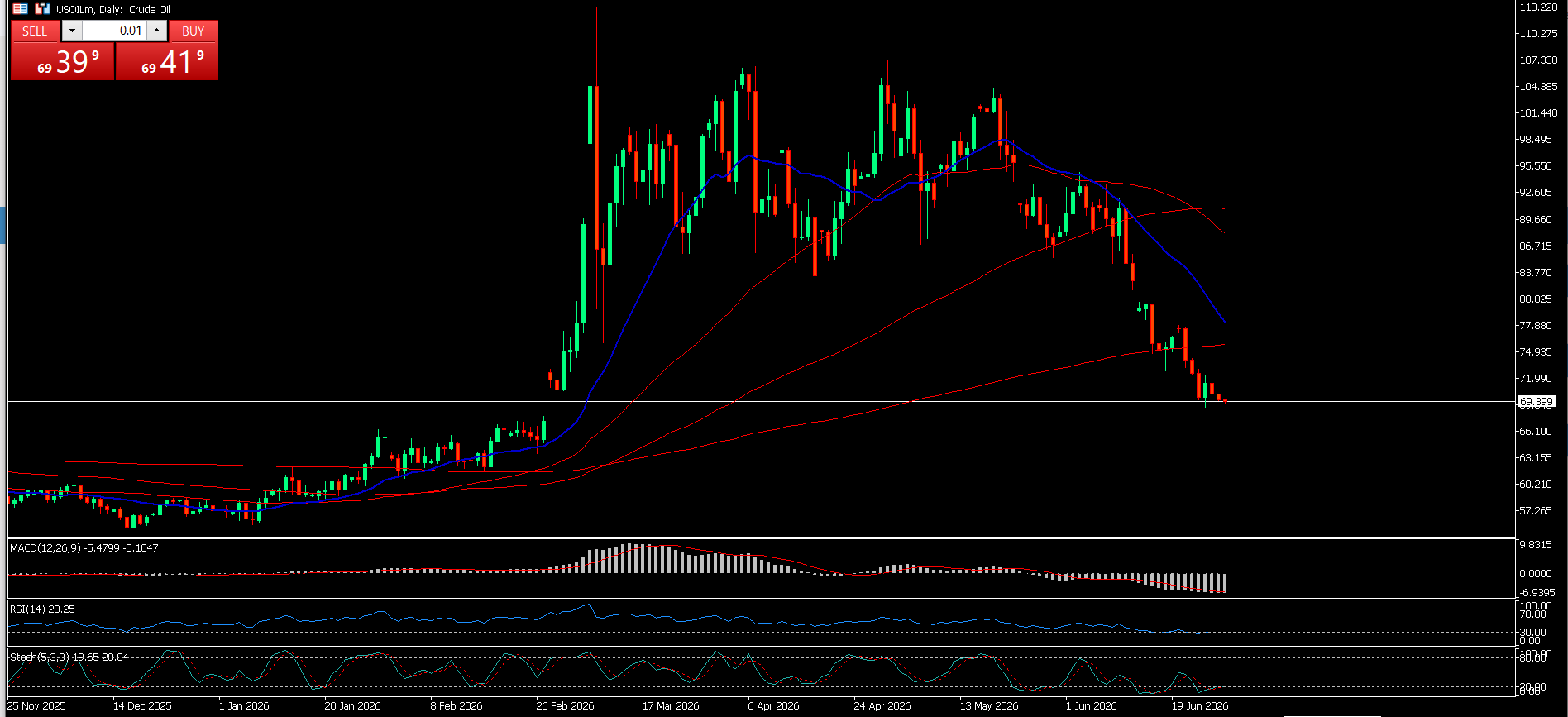Click the 113.220 price axis label

click(1538, 7)
